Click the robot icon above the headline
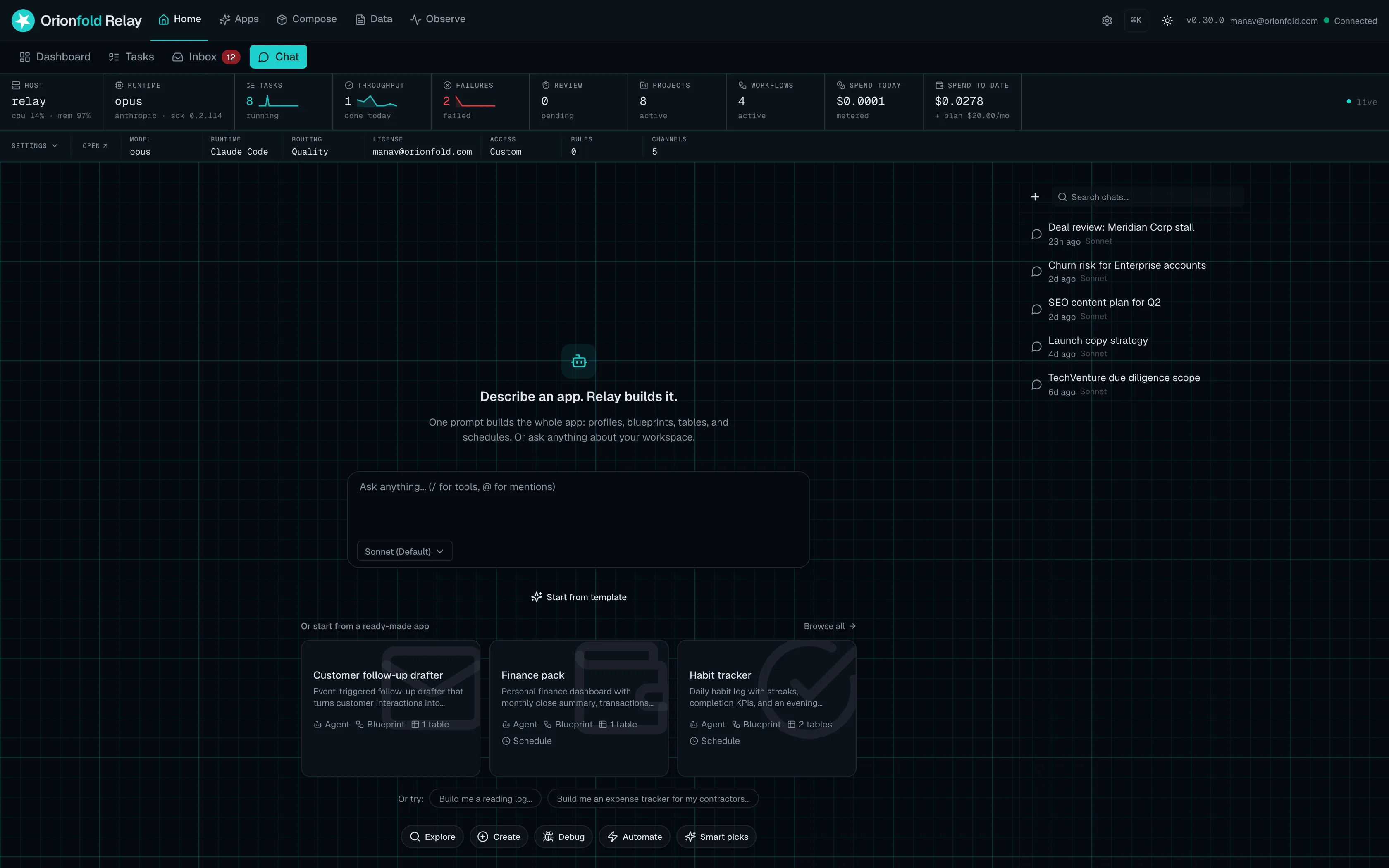The image size is (1389, 868). (x=579, y=361)
